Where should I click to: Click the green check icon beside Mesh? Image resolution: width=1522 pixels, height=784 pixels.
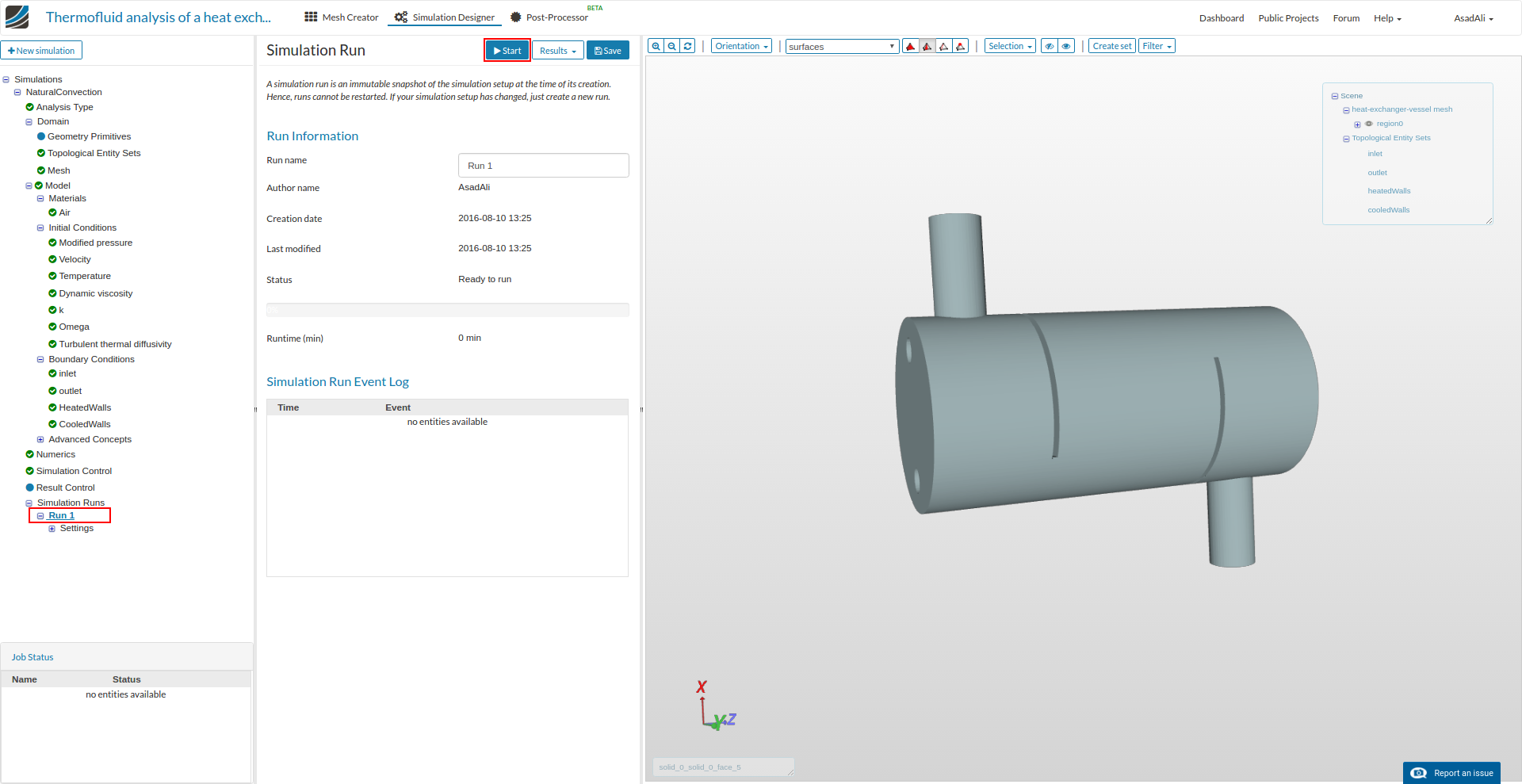click(x=41, y=170)
